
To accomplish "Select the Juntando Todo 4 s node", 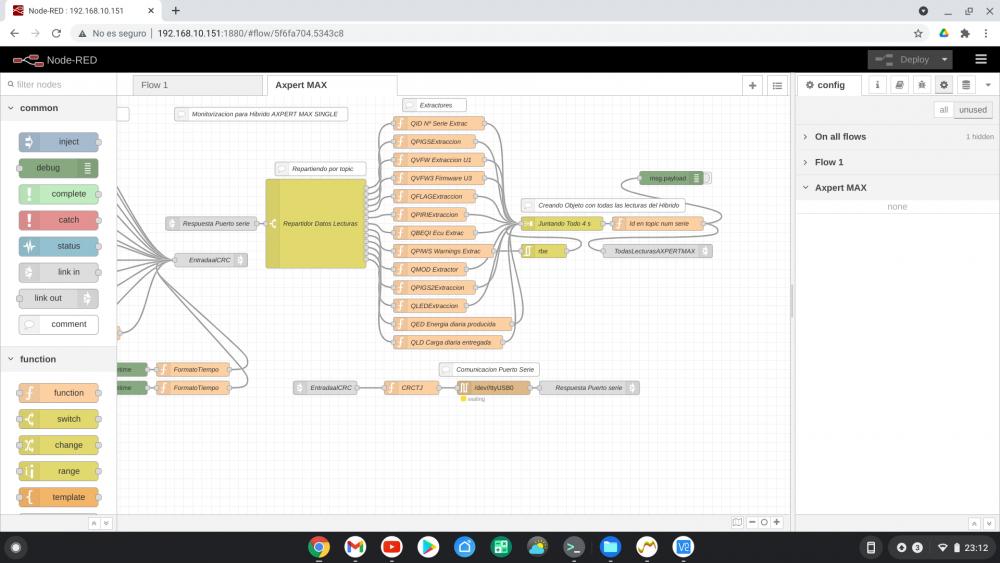I will [x=562, y=223].
